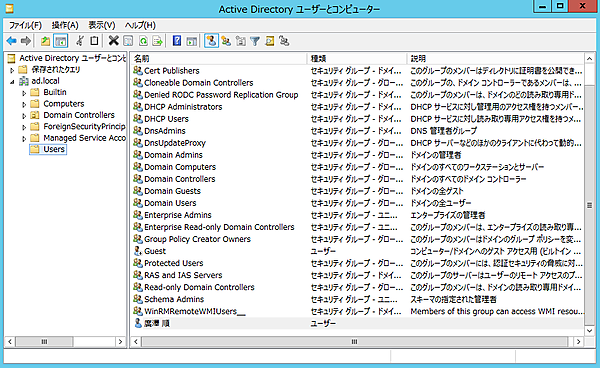Open the 表示(V) menu
This screenshot has height=368, width=600.
pyautogui.click(x=102, y=25)
